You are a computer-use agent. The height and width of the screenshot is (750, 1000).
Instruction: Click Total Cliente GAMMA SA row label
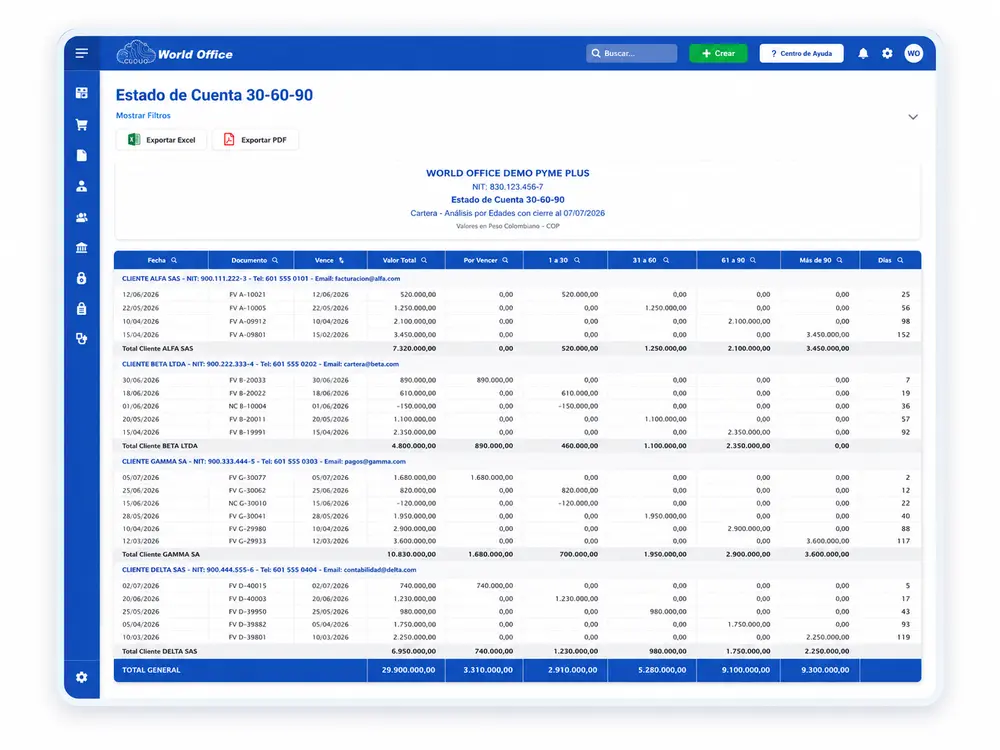[x=161, y=554]
